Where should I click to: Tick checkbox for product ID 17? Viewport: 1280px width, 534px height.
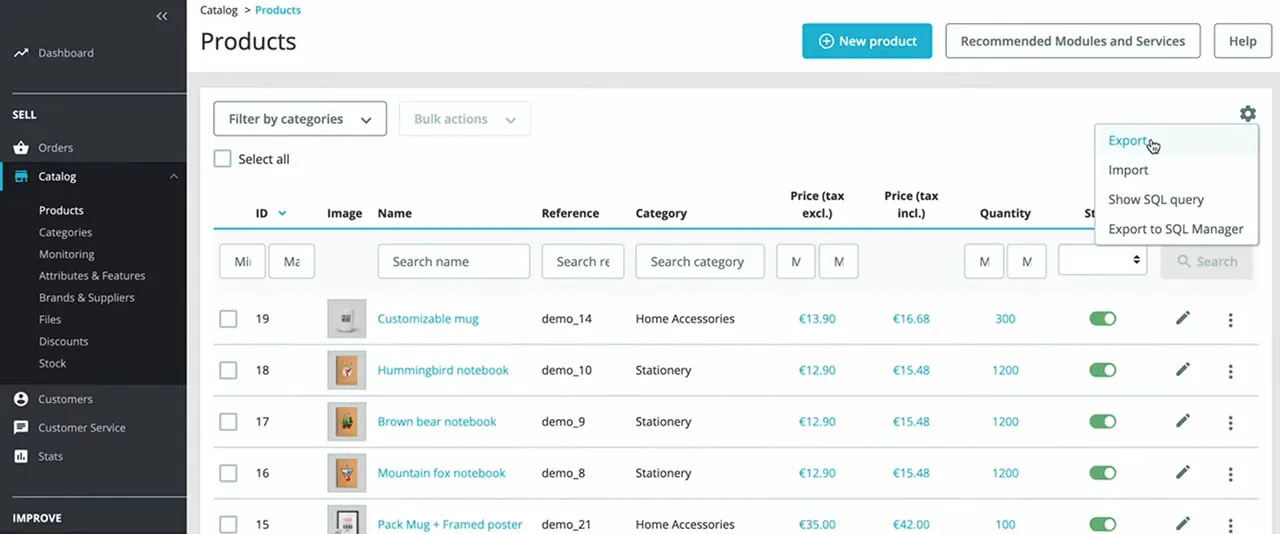(x=228, y=422)
